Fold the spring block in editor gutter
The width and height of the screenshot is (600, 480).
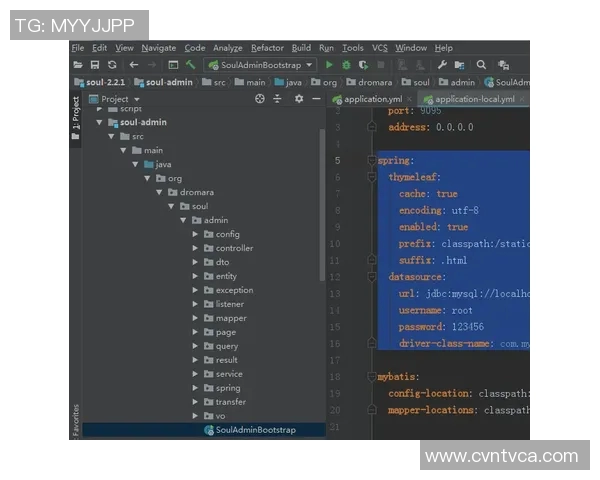tap(371, 160)
